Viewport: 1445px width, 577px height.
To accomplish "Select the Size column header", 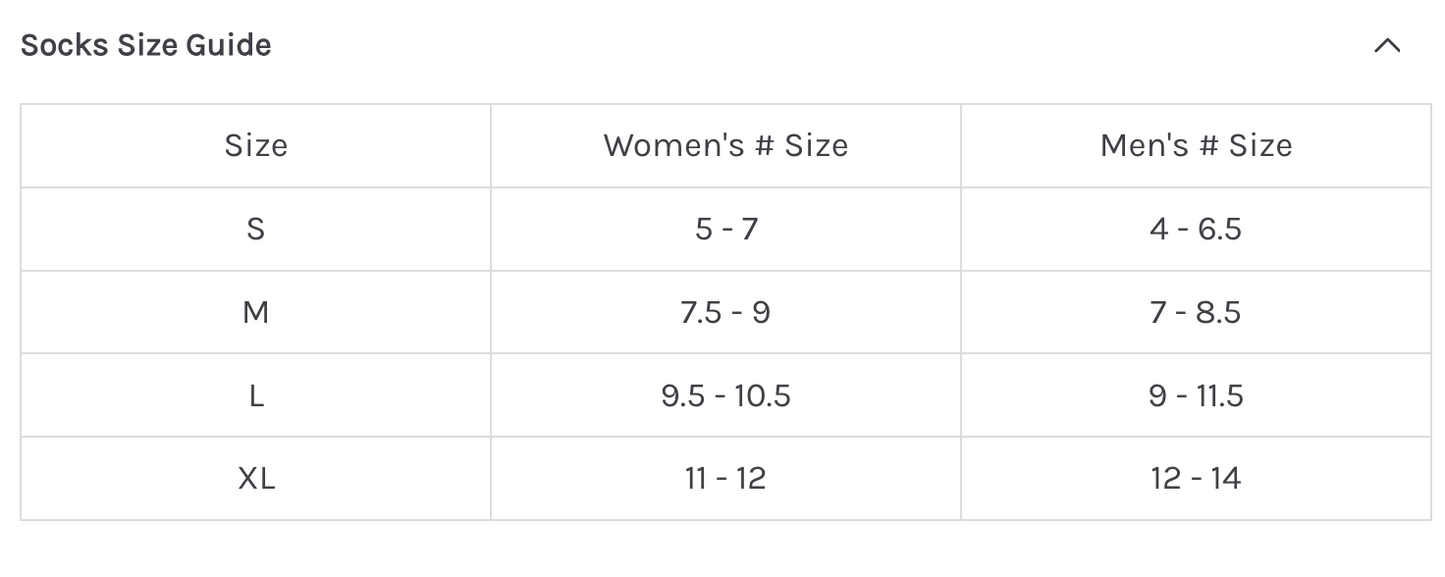I will point(256,146).
